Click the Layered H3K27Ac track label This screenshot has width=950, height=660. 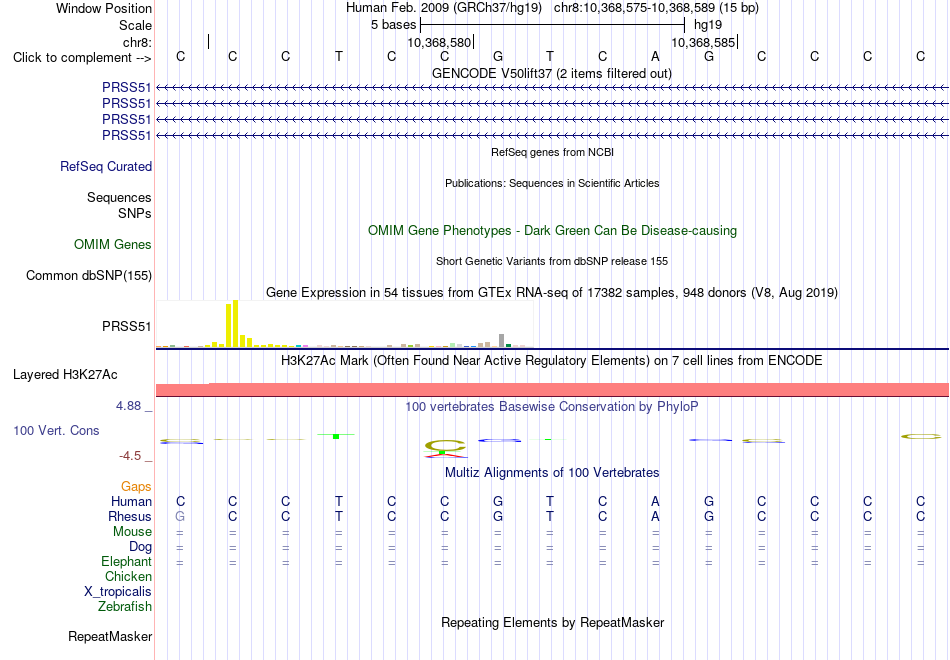pos(65,375)
